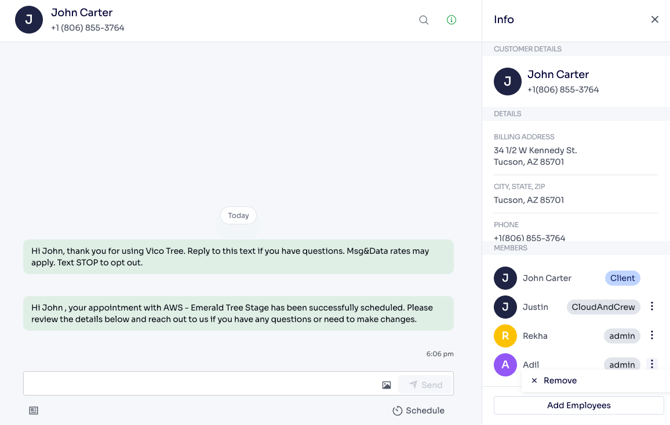The height and width of the screenshot is (425, 670).
Task: Click the green info icon in header
Action: [x=451, y=20]
